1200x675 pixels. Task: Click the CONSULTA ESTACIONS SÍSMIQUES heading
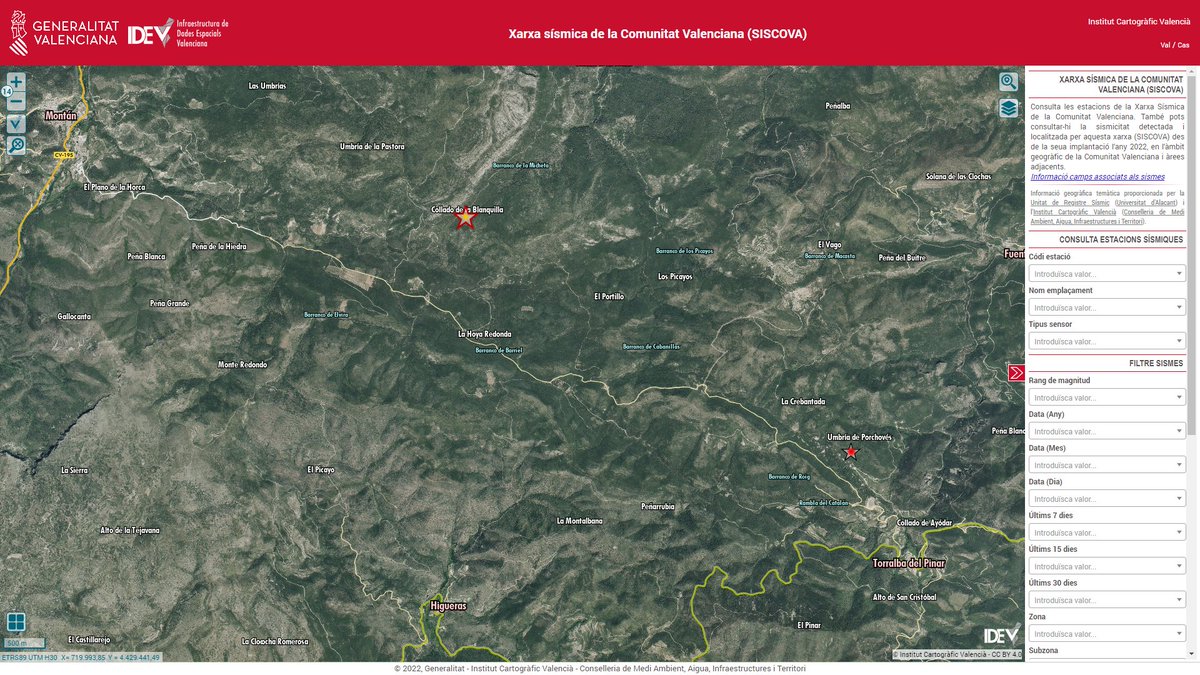tap(1121, 239)
